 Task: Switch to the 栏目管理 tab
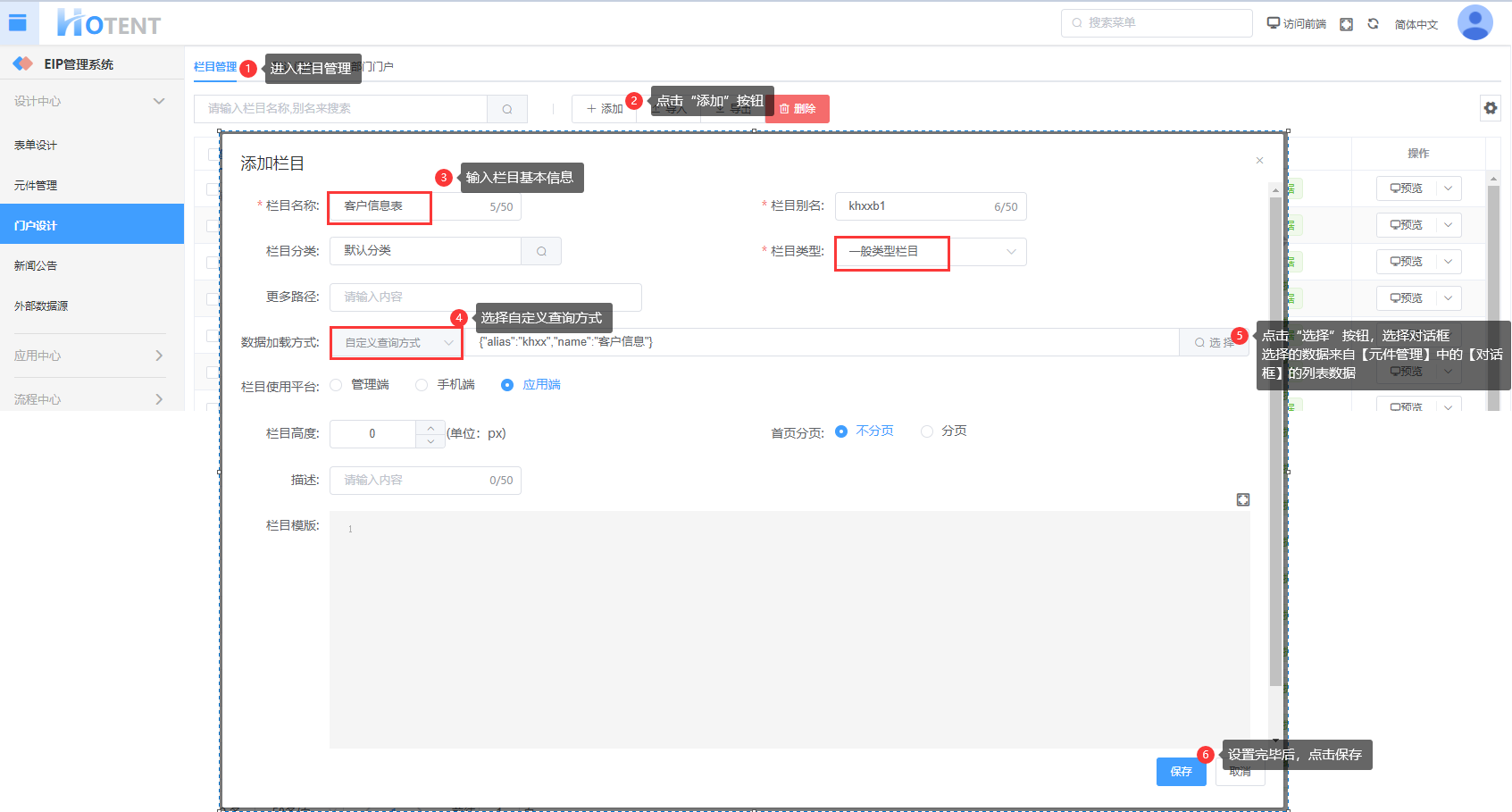point(215,67)
